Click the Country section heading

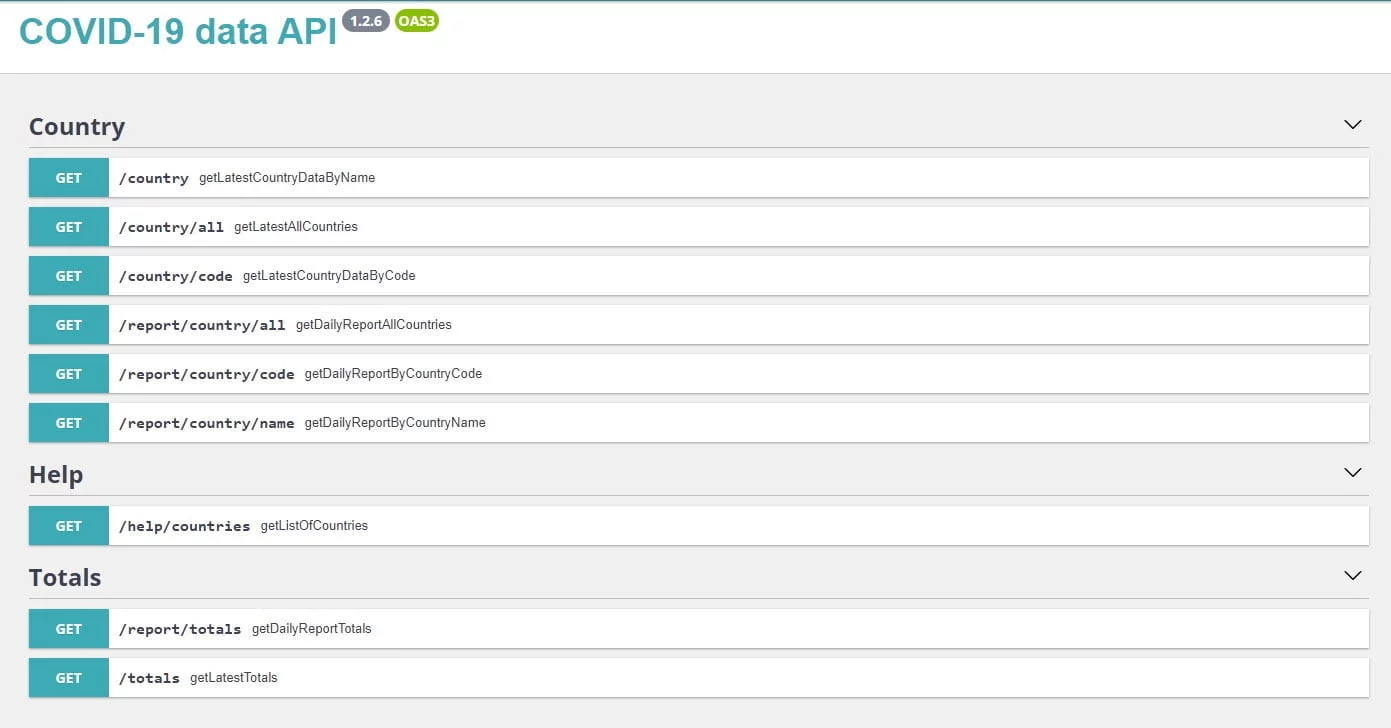pos(77,127)
